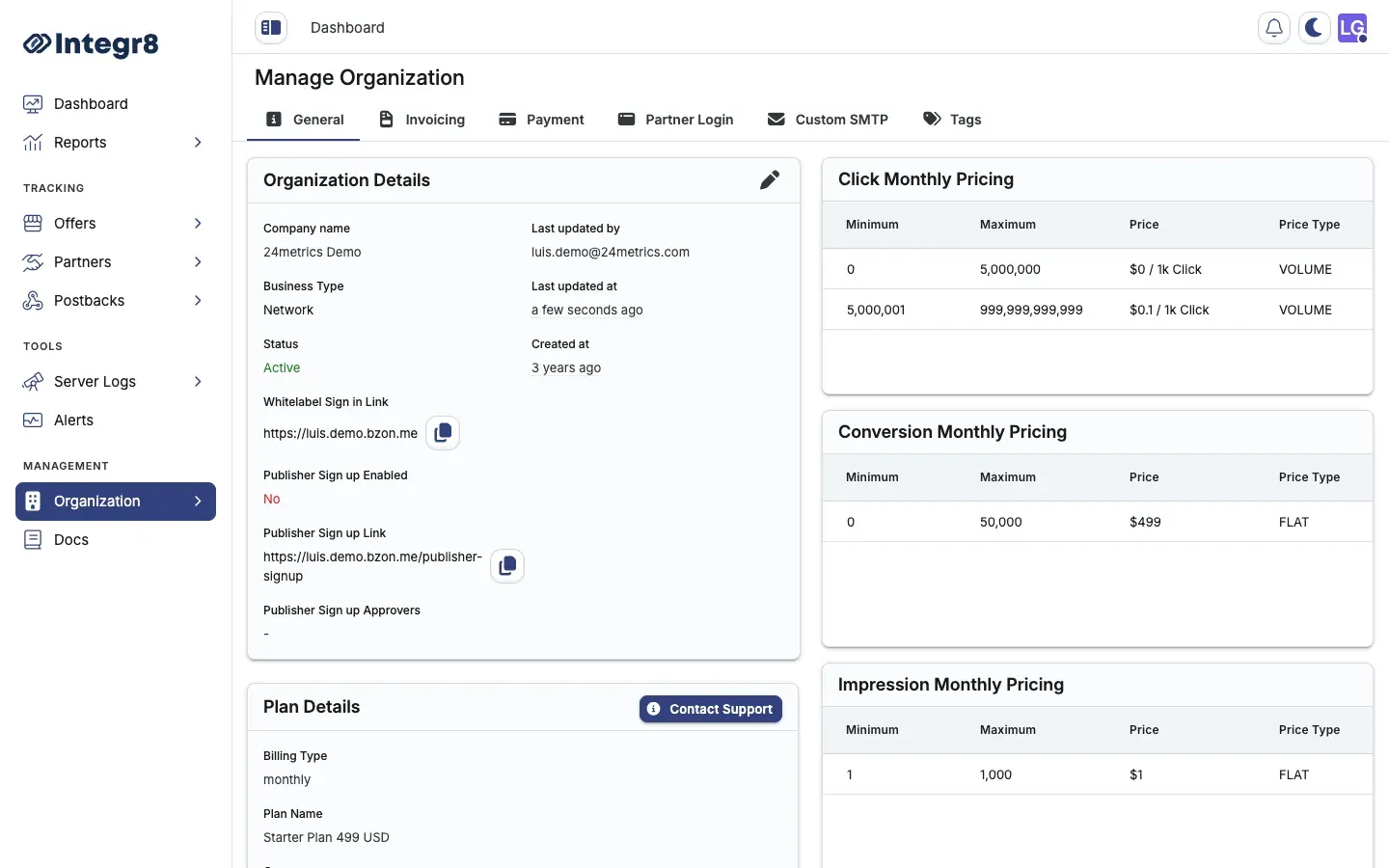Image resolution: width=1389 pixels, height=868 pixels.
Task: Click the Reports chart icon
Action: [x=33, y=143]
